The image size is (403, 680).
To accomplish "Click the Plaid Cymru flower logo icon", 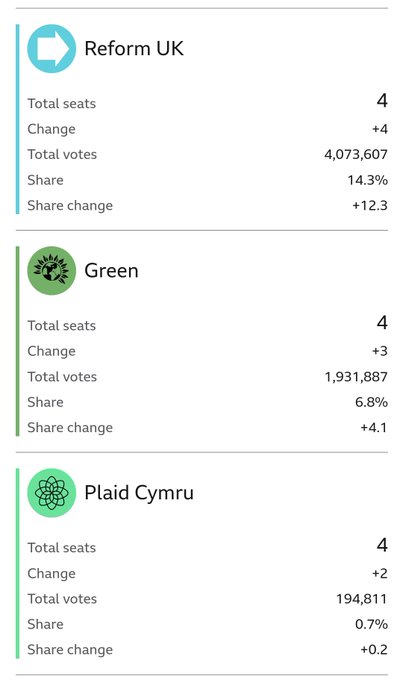I will pos(52,493).
